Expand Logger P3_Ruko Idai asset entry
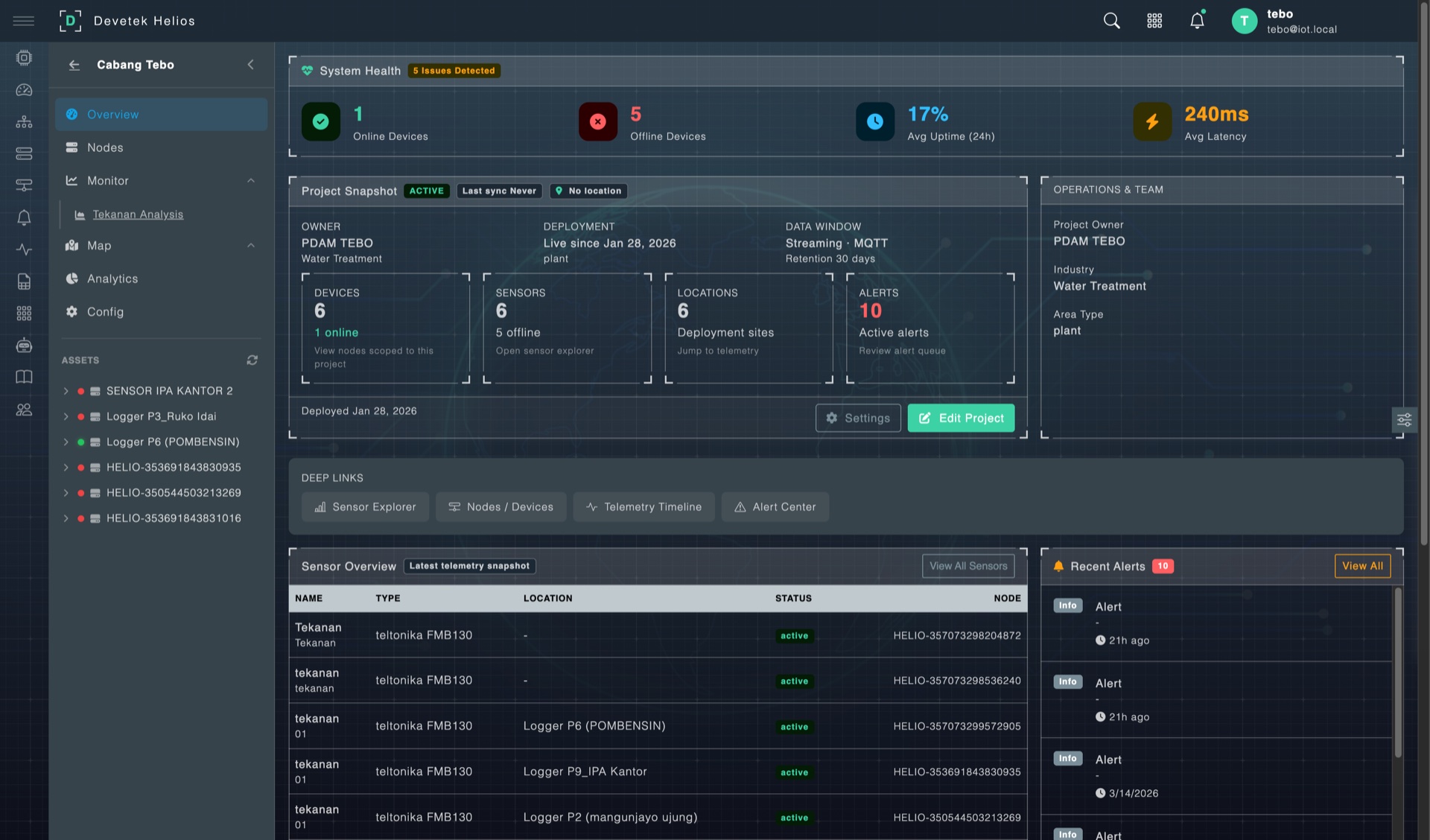1430x840 pixels. tap(66, 416)
